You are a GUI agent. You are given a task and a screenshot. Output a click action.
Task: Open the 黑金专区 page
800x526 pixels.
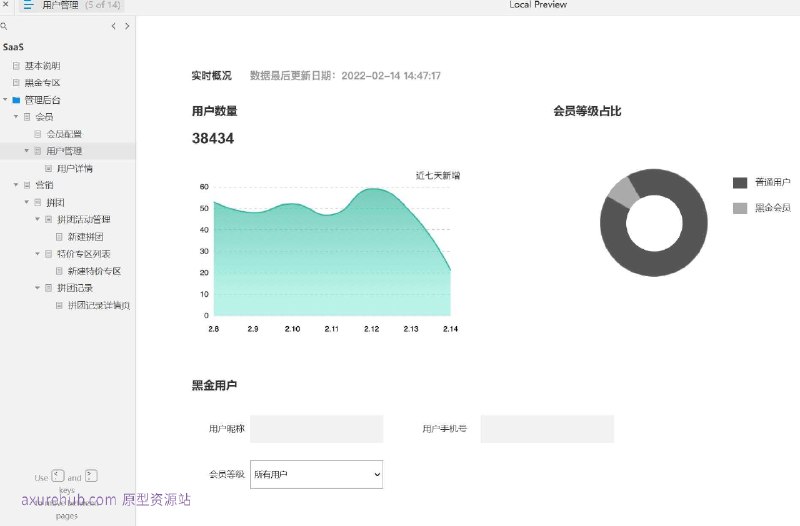coord(42,83)
